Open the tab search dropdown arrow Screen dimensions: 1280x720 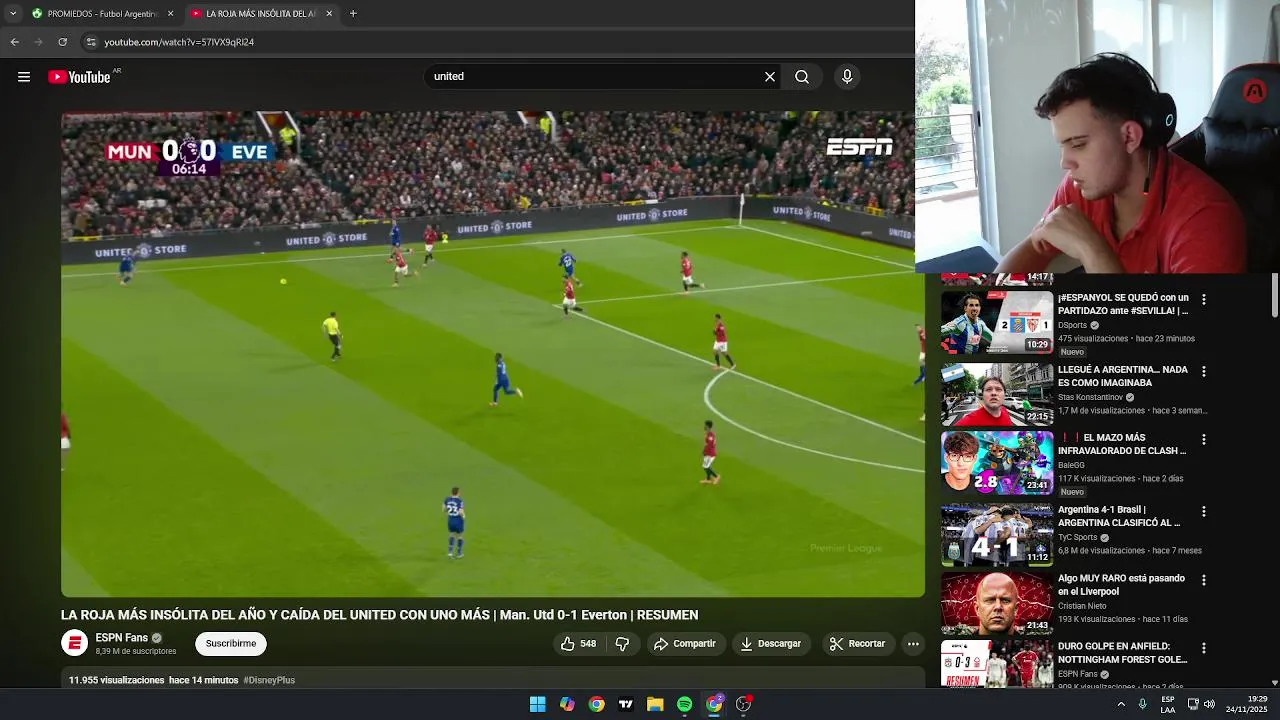[12, 14]
